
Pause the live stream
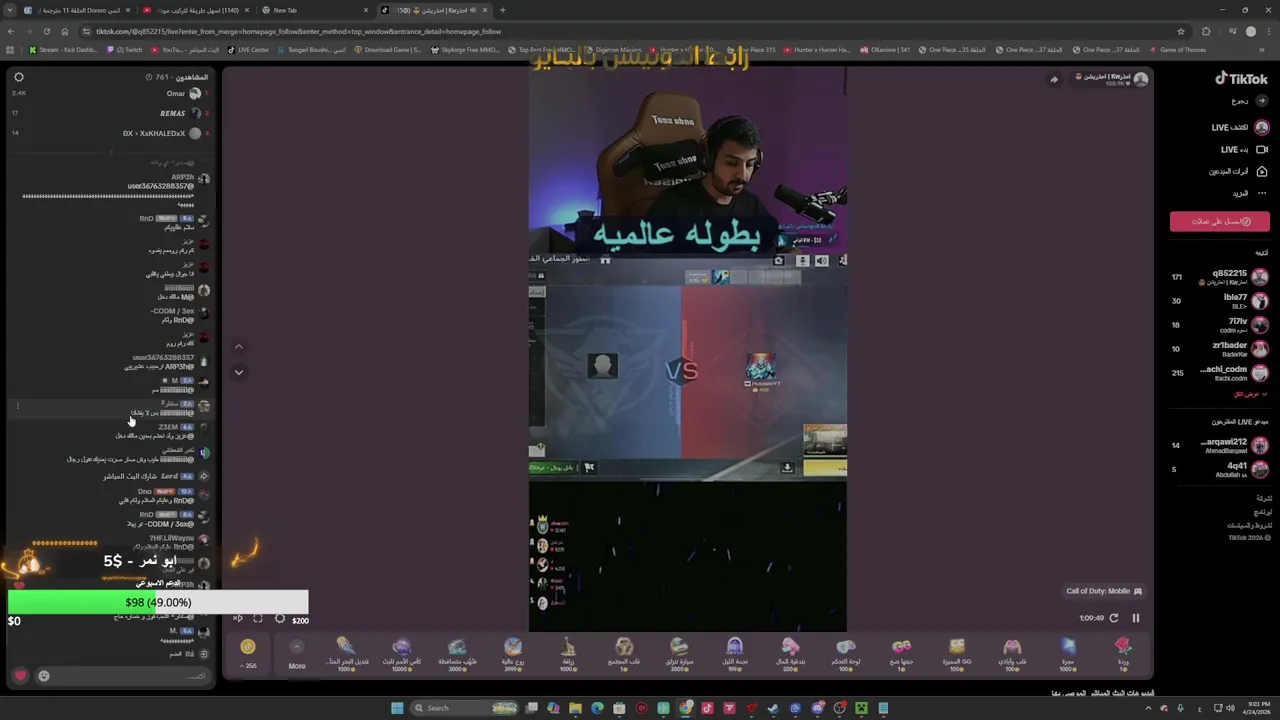click(x=1135, y=618)
